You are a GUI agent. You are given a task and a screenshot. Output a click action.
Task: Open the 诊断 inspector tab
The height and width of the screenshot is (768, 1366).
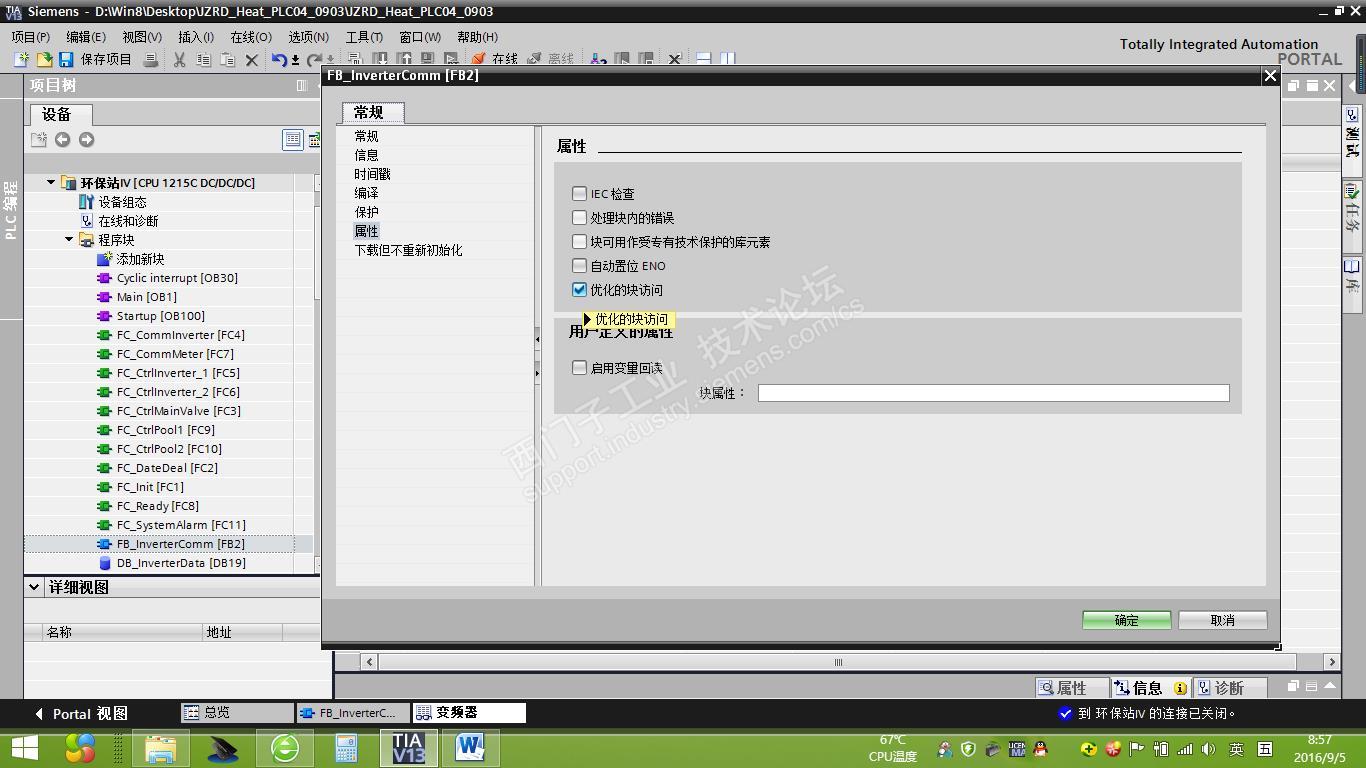tap(1229, 688)
